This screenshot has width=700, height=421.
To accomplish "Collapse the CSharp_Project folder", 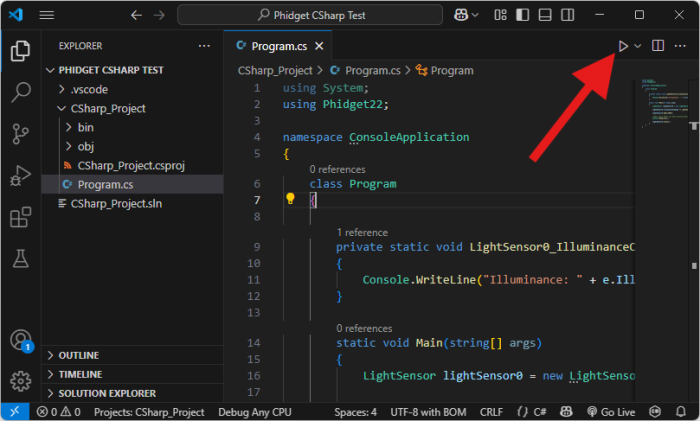I will [x=108, y=108].
